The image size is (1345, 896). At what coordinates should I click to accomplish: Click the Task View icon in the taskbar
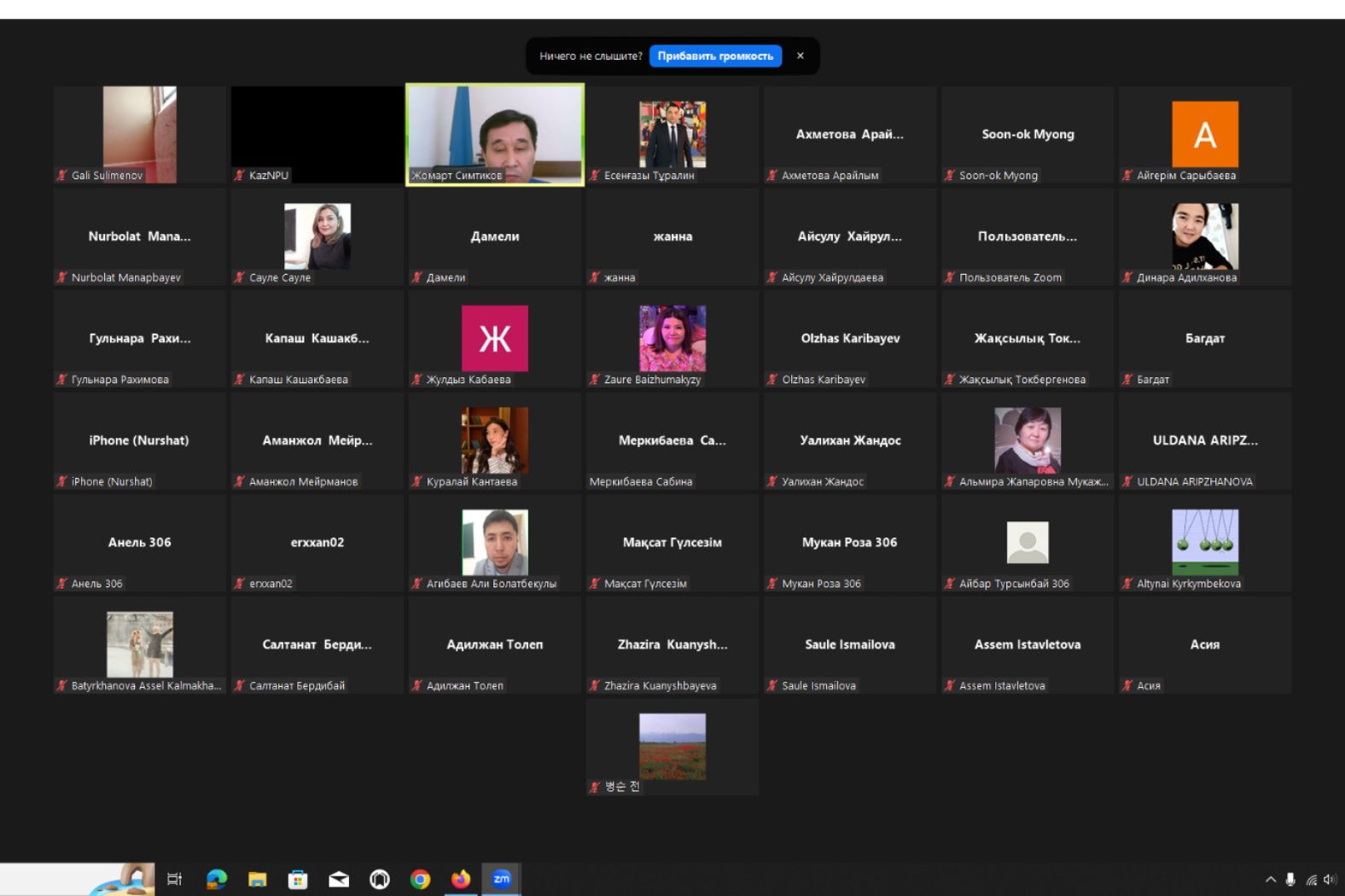point(175,879)
